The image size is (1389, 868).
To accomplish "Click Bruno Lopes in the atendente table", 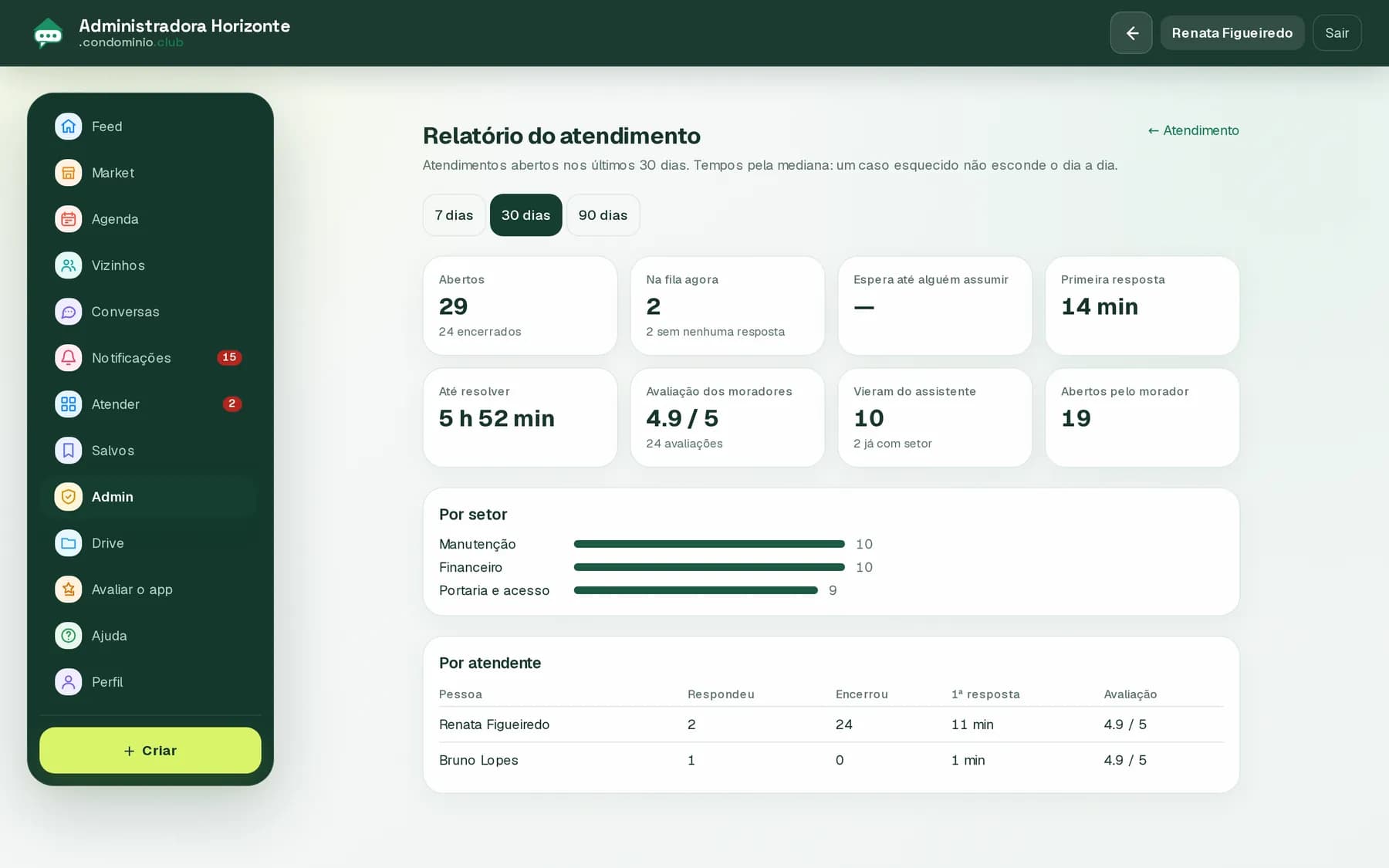I will pos(478,760).
